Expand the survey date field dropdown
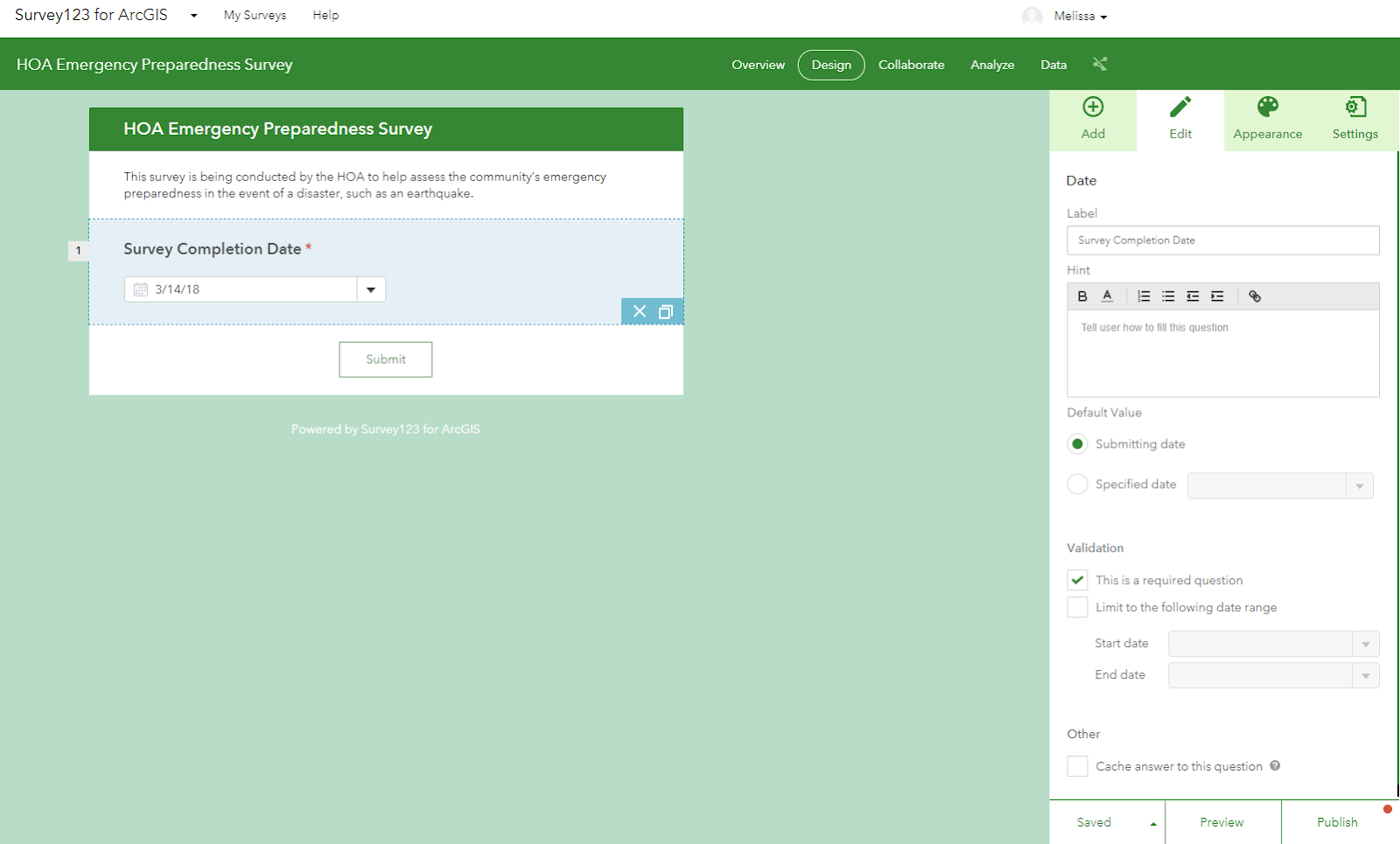 [370, 289]
